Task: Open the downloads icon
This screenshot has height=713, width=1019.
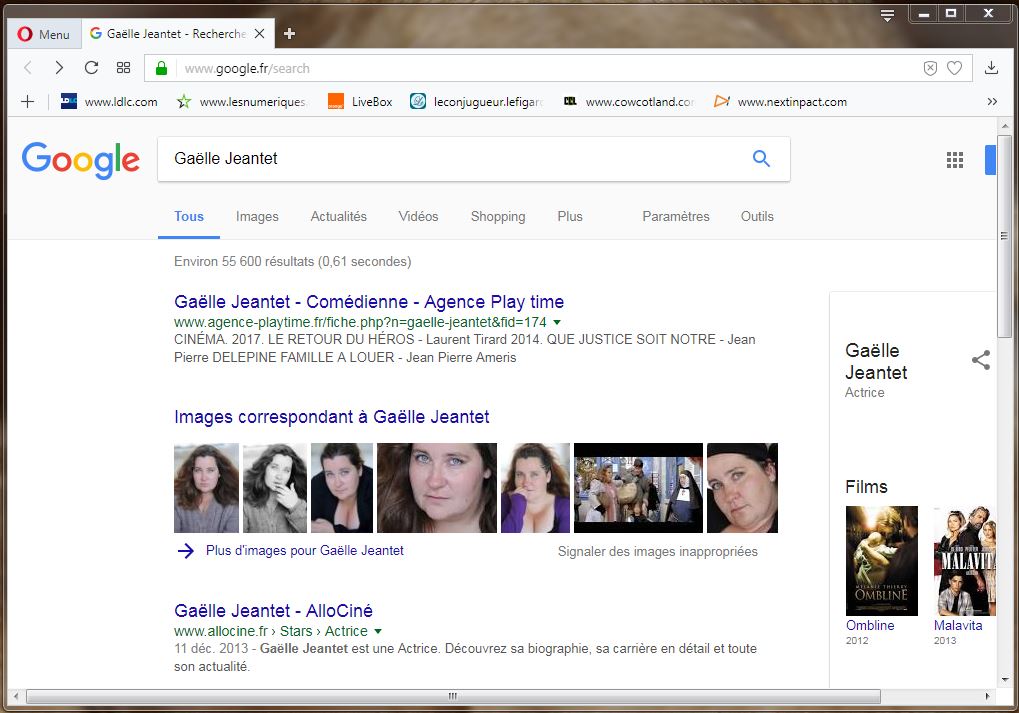Action: click(991, 68)
